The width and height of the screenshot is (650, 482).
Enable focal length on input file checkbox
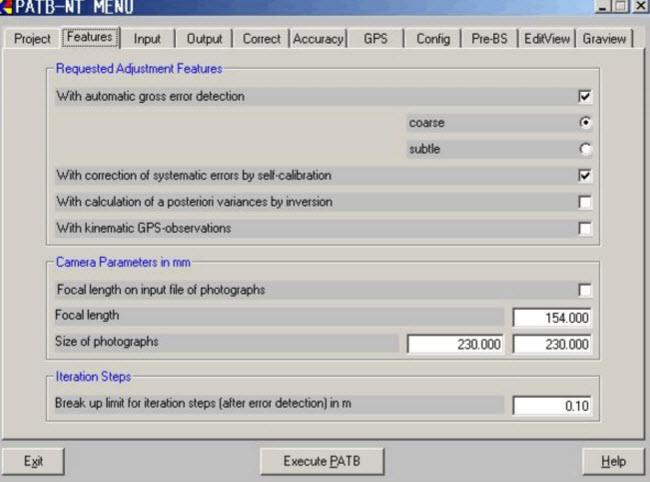pyautogui.click(x=585, y=290)
